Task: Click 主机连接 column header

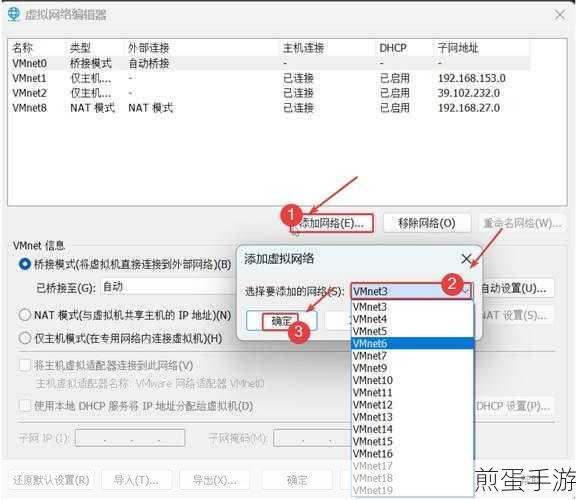Action: (303, 48)
